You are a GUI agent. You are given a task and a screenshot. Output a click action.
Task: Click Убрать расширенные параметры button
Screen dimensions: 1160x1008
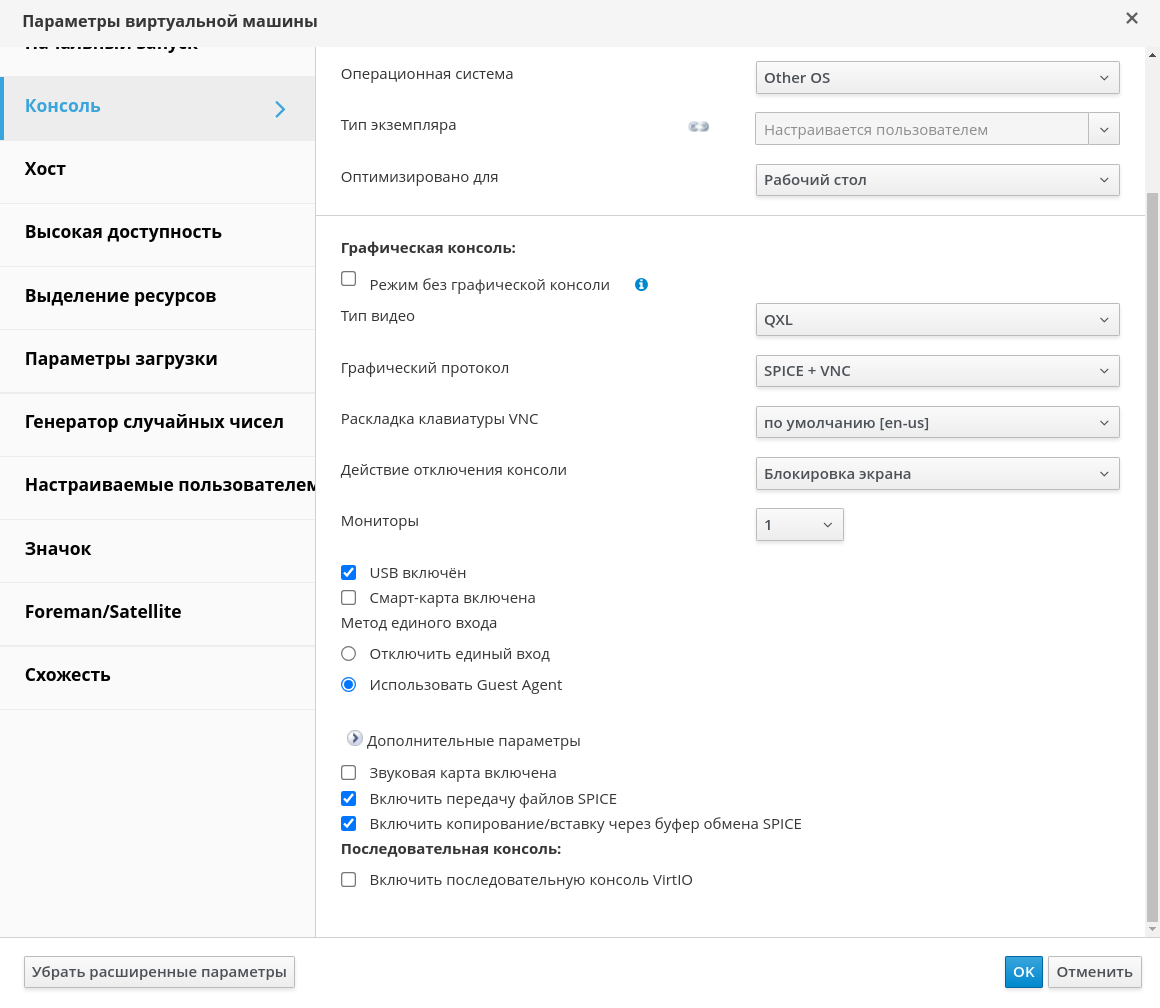point(159,972)
